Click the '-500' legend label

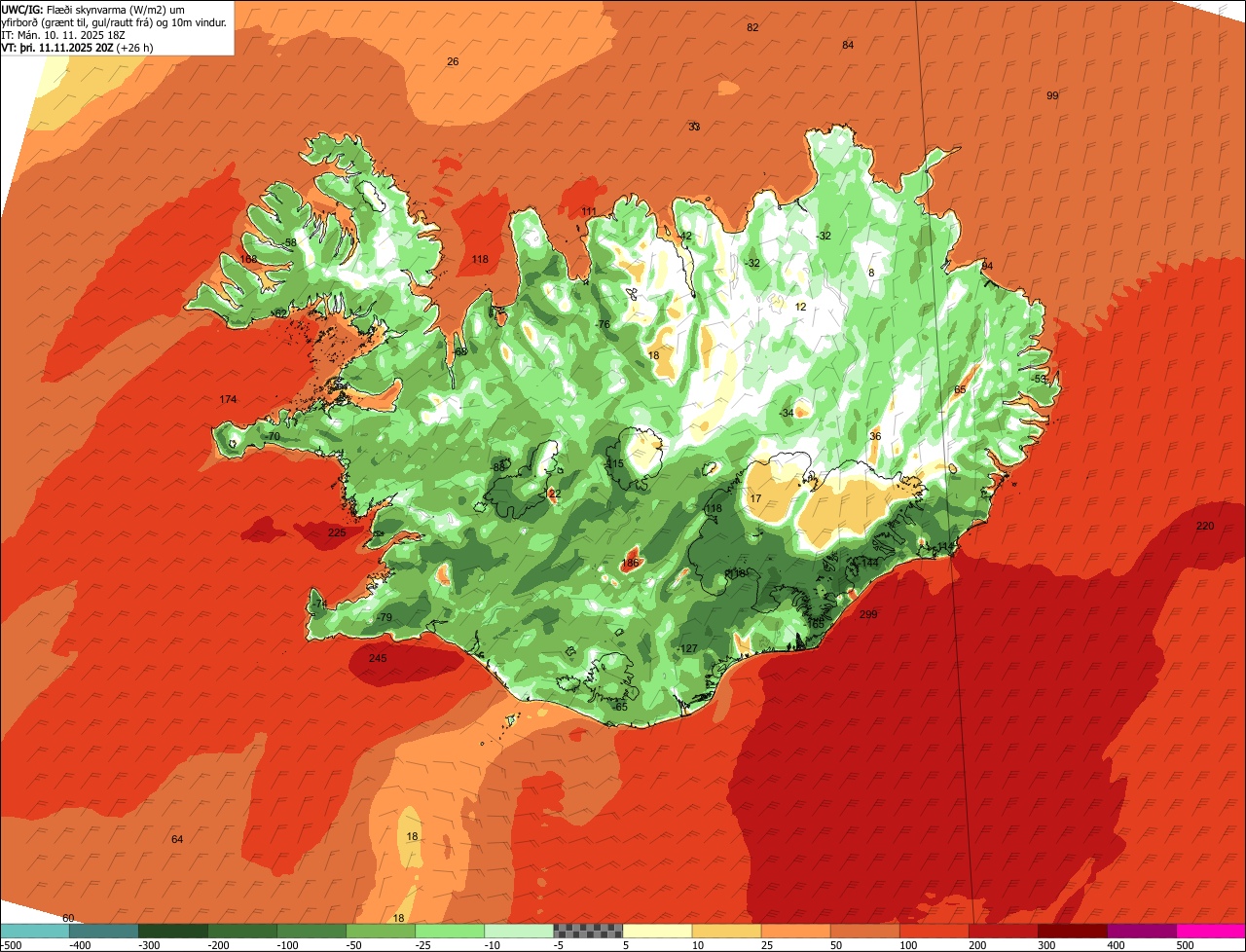point(12,945)
